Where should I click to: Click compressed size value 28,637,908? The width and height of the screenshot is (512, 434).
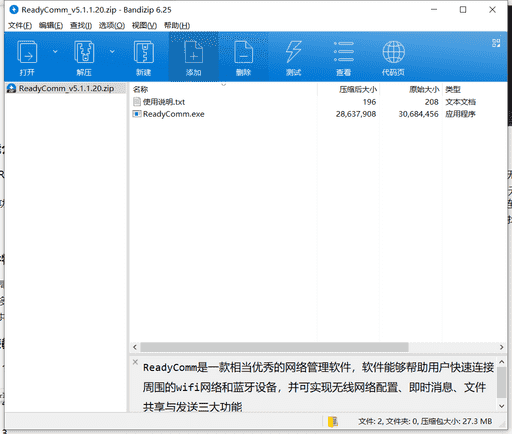(356, 114)
